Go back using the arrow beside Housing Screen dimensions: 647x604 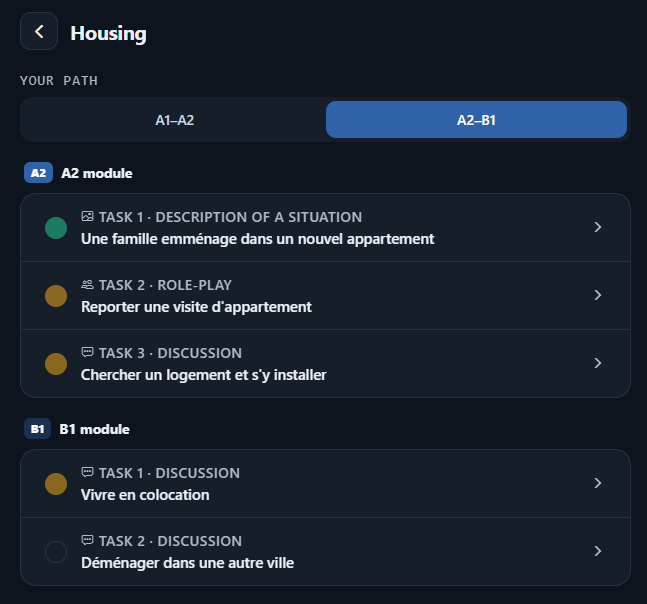coord(39,31)
